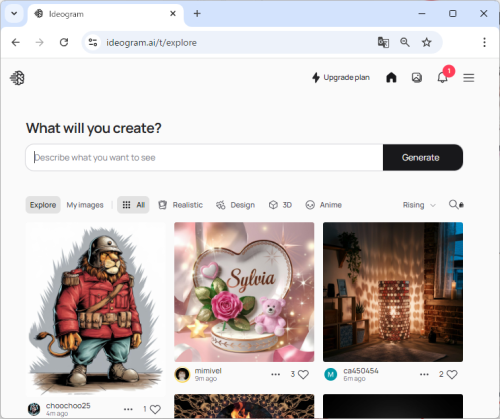Like mimivel's Sylvia image with heart
Image resolution: width=500 pixels, height=419 pixels.
pyautogui.click(x=303, y=374)
